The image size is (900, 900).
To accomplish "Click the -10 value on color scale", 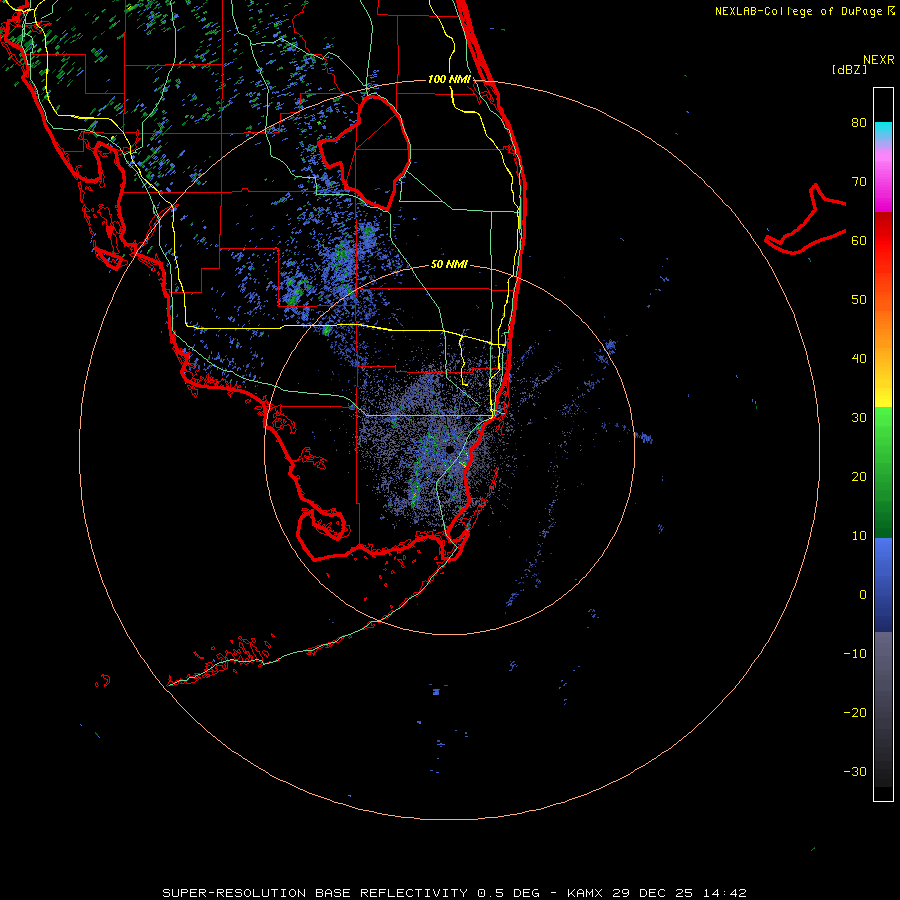I will (x=855, y=654).
